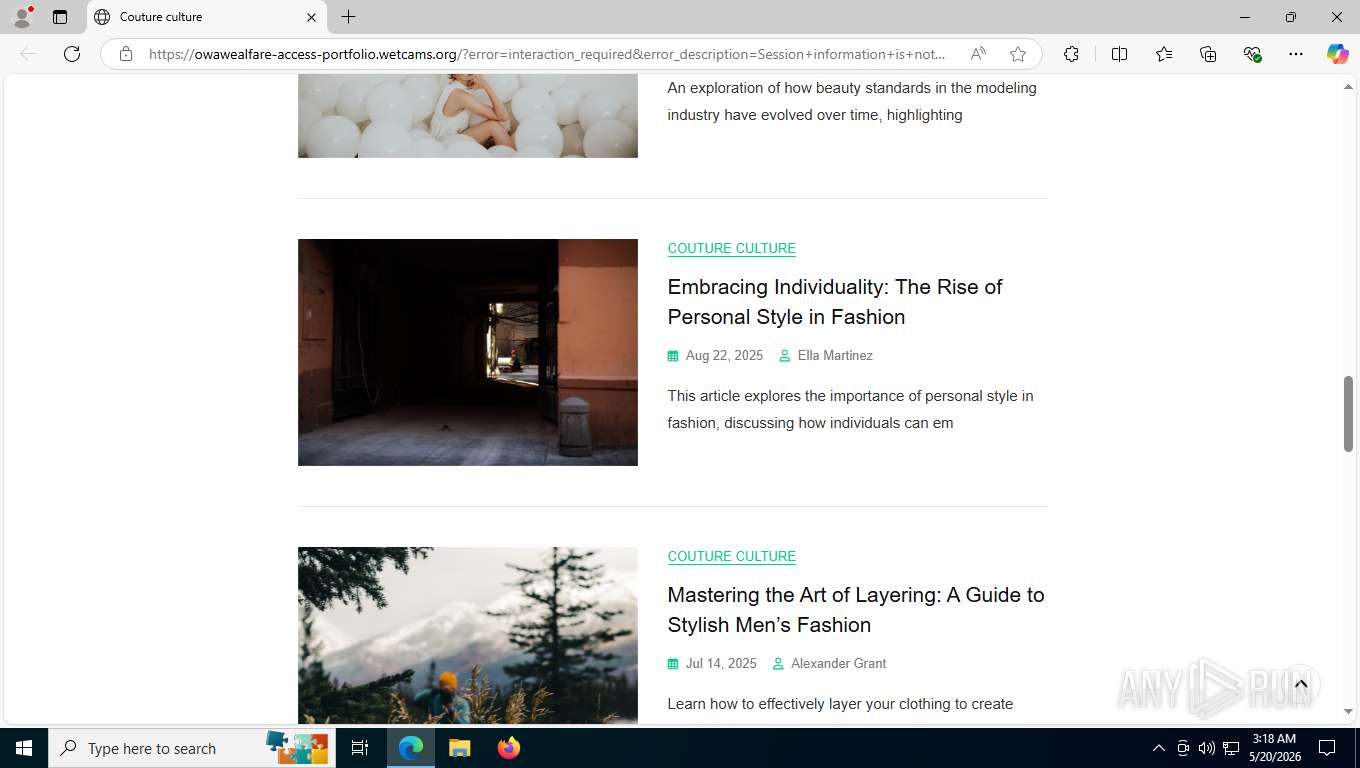Open dark alleyway article thumbnail
Screen dimensions: 1360x768
click(468, 352)
